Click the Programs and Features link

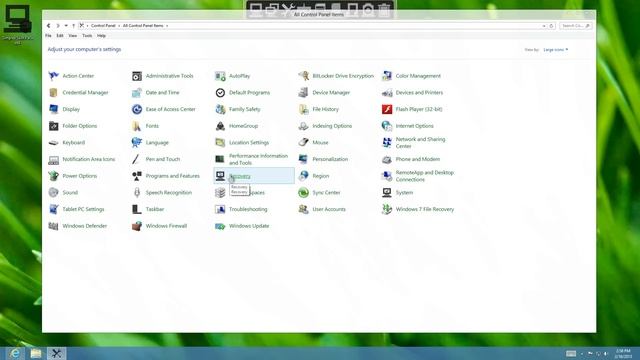coord(173,176)
